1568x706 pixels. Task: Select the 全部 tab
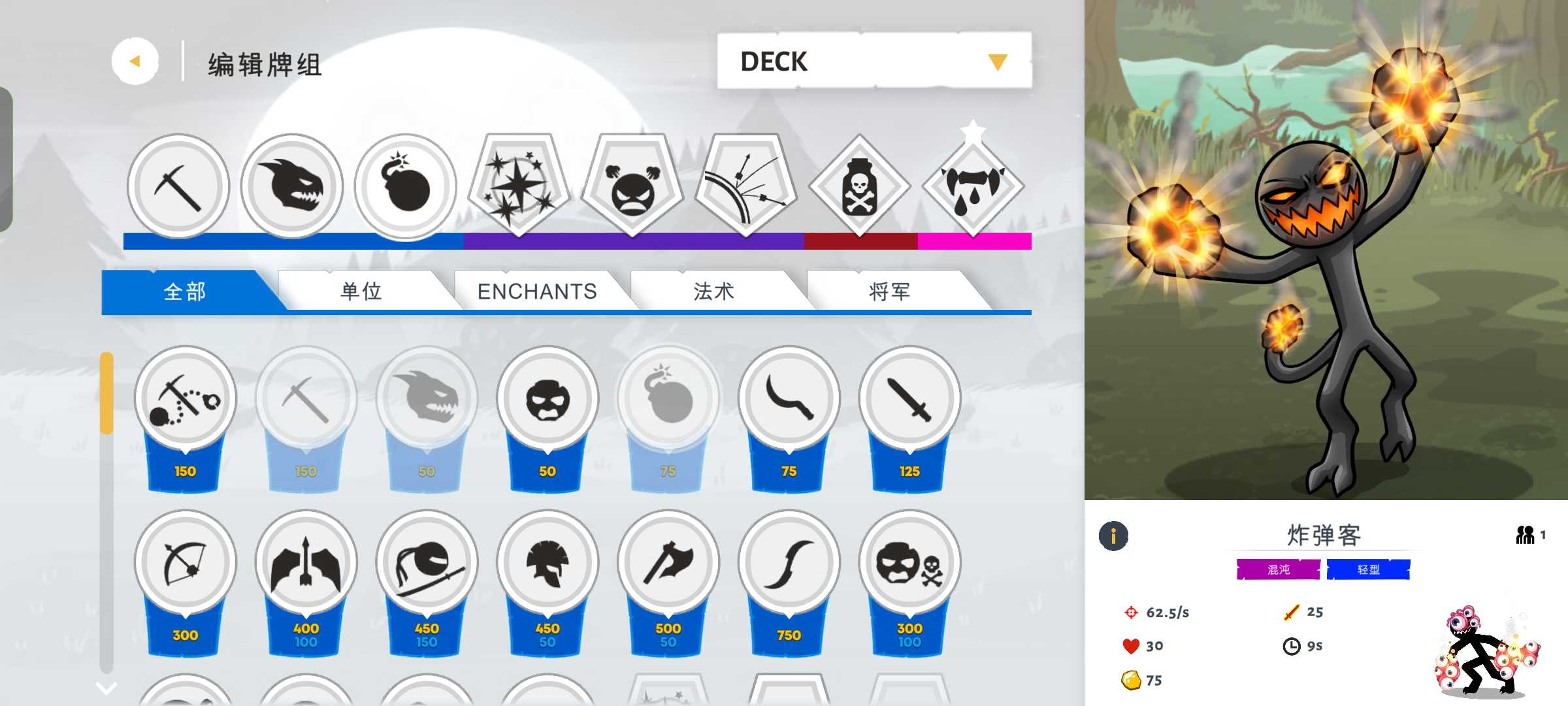tap(185, 291)
